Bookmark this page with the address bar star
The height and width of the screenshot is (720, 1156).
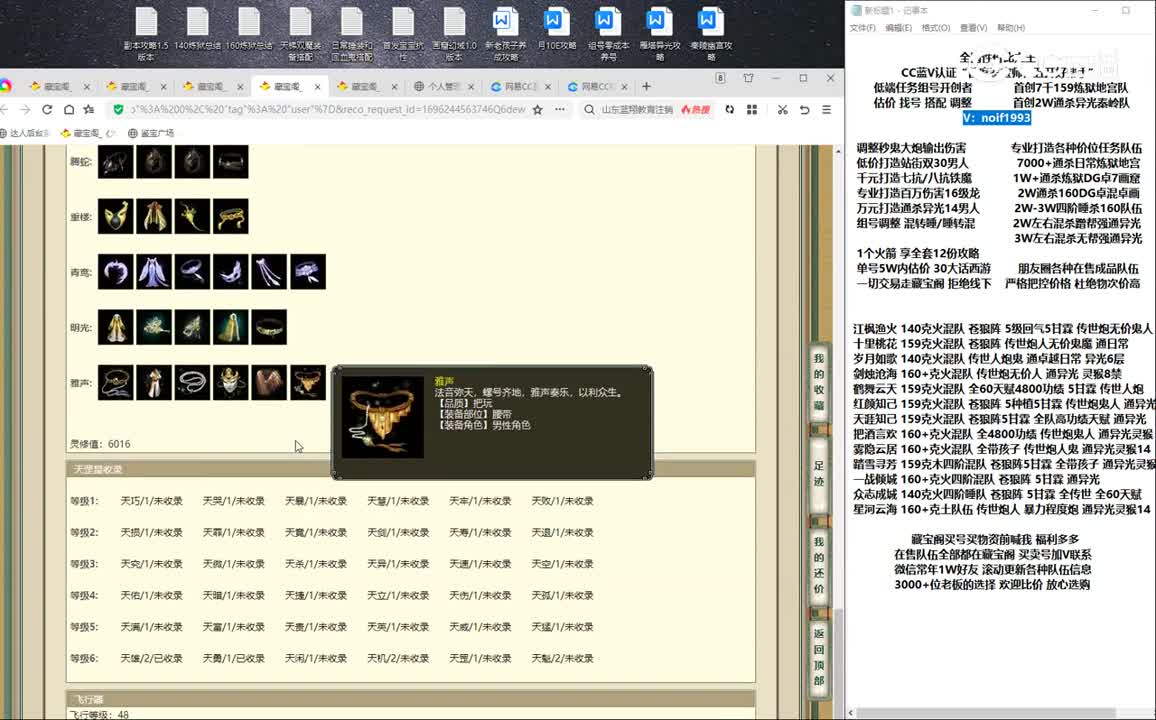(x=537, y=110)
